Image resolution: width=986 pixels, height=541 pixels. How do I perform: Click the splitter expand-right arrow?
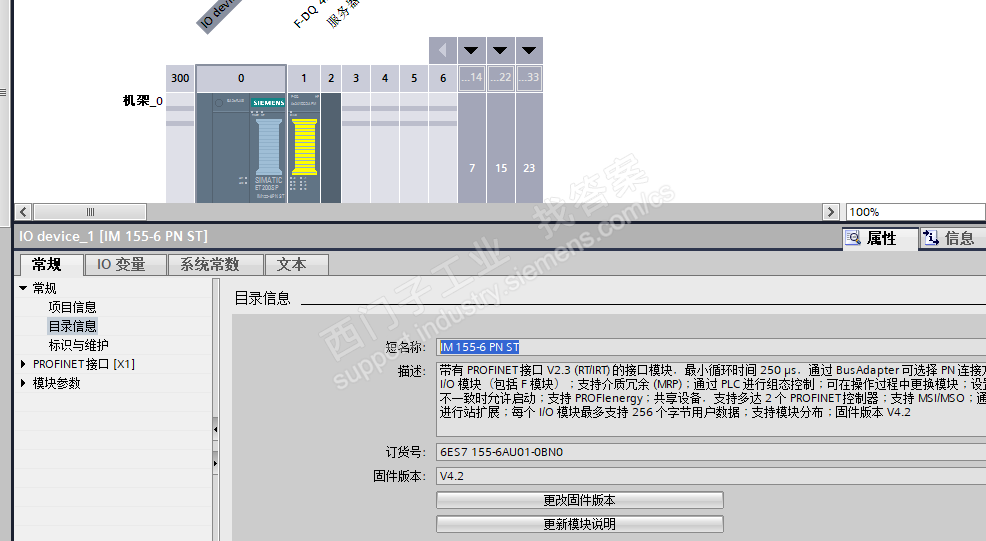216,463
